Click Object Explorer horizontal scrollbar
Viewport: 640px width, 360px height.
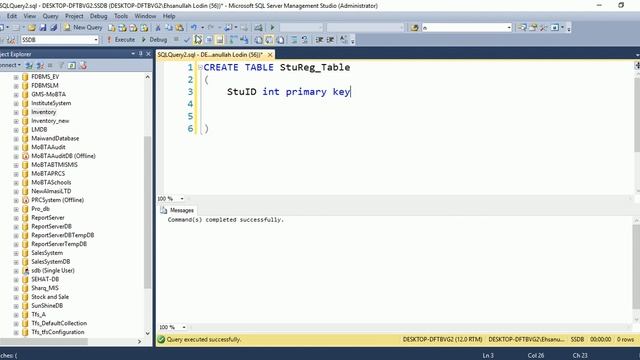click(x=44, y=342)
